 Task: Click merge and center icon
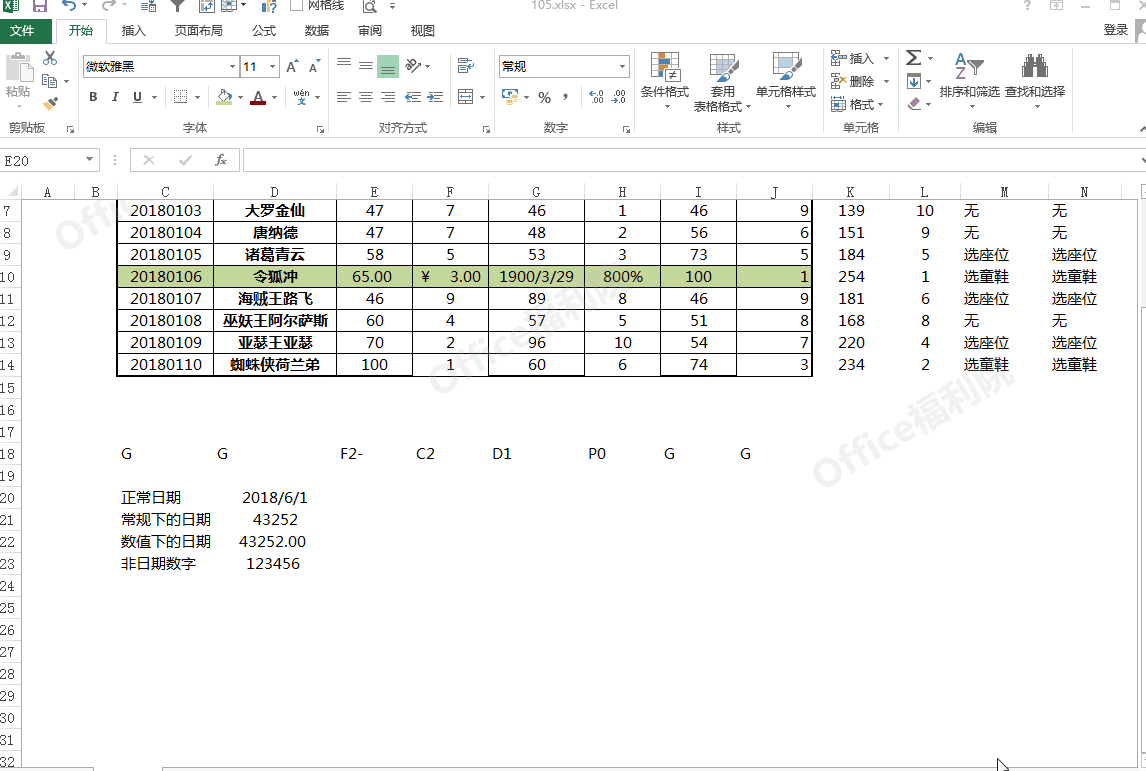[466, 96]
